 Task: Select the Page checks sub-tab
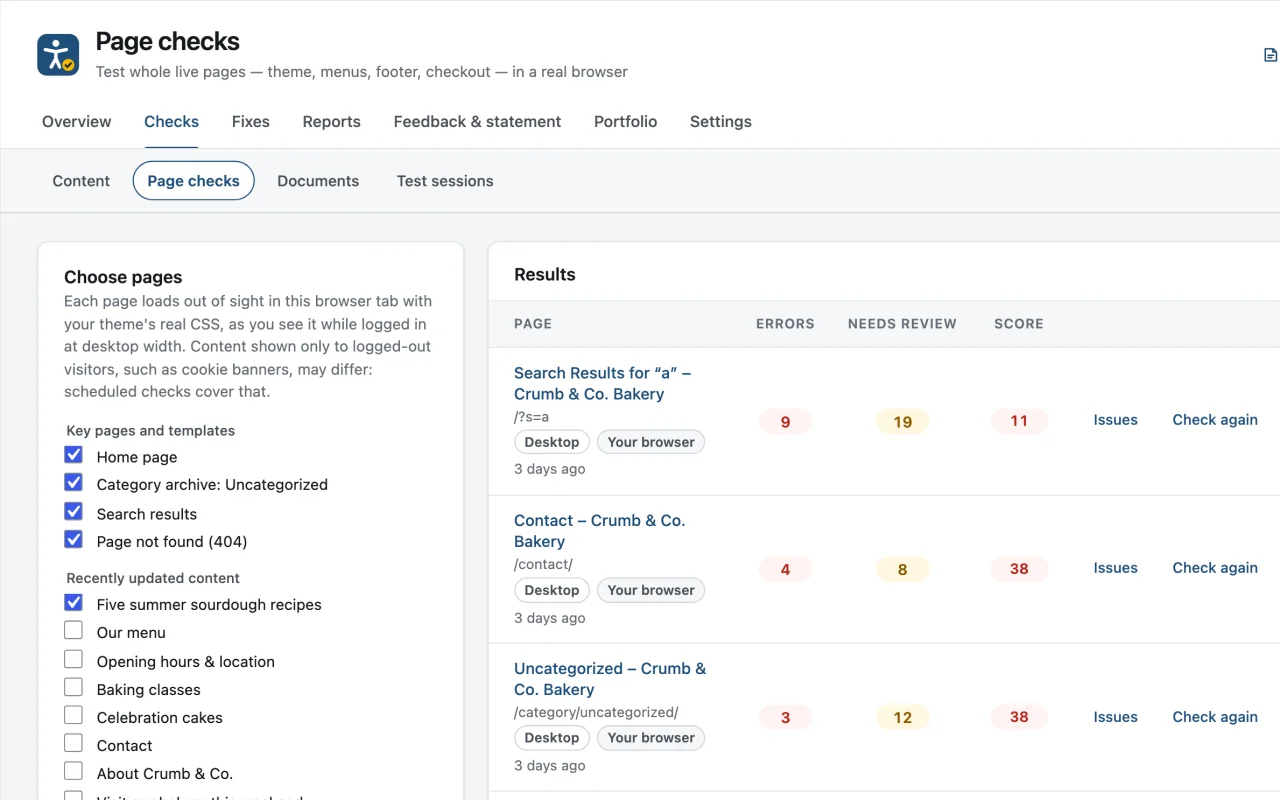coord(194,181)
